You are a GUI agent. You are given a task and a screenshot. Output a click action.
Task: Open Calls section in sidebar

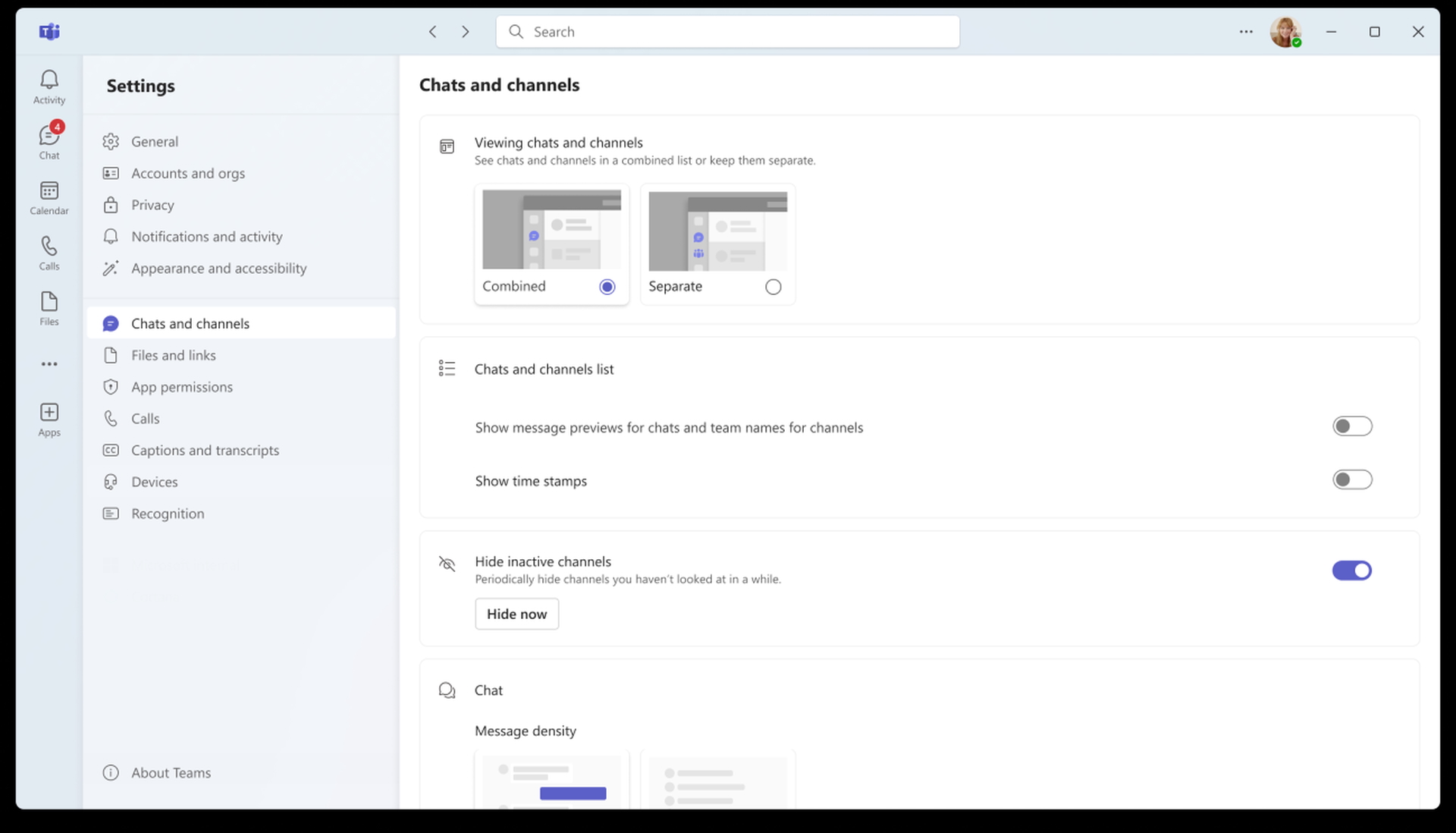click(144, 417)
